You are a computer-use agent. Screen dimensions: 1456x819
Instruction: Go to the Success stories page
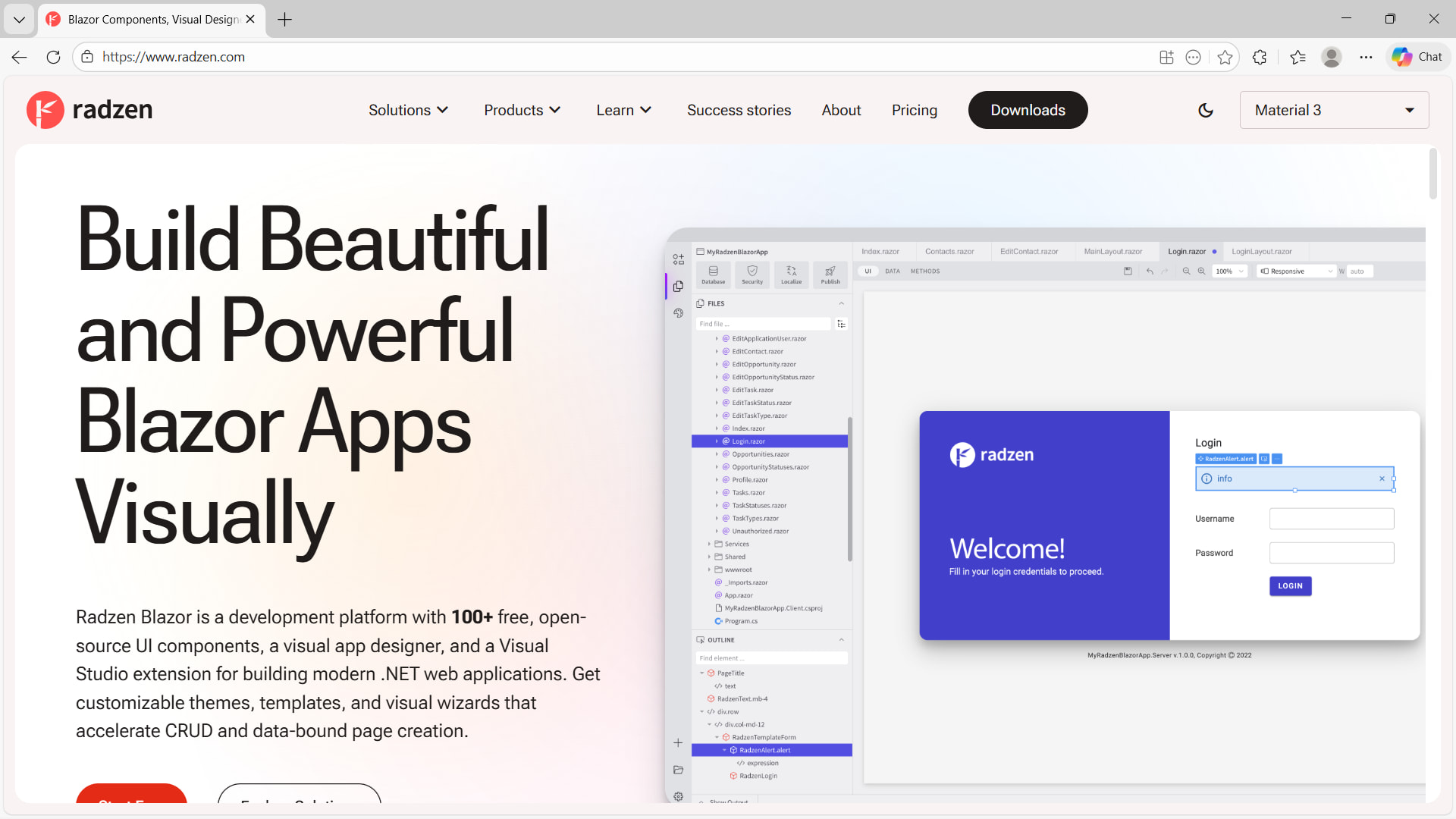coord(739,111)
